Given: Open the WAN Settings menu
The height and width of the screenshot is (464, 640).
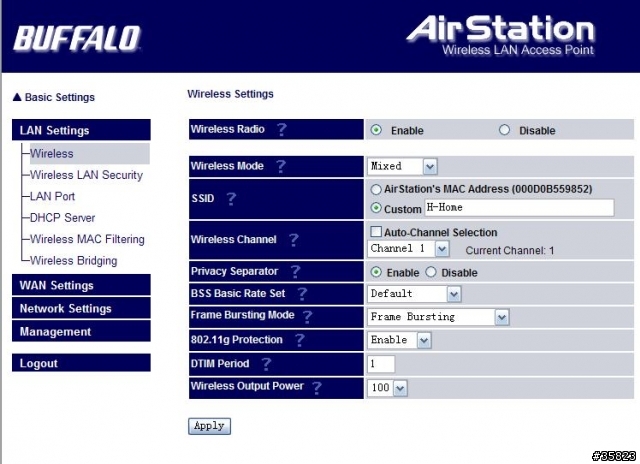Looking at the screenshot, I should coord(81,285).
